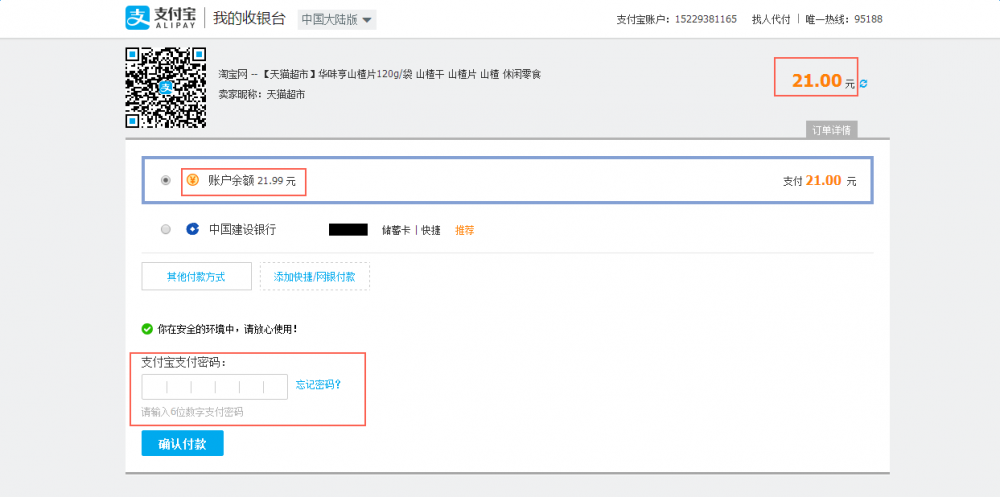Image resolution: width=1000 pixels, height=497 pixels.
Task: Click the 储蓄卡 | 快捷 text
Action: click(411, 230)
